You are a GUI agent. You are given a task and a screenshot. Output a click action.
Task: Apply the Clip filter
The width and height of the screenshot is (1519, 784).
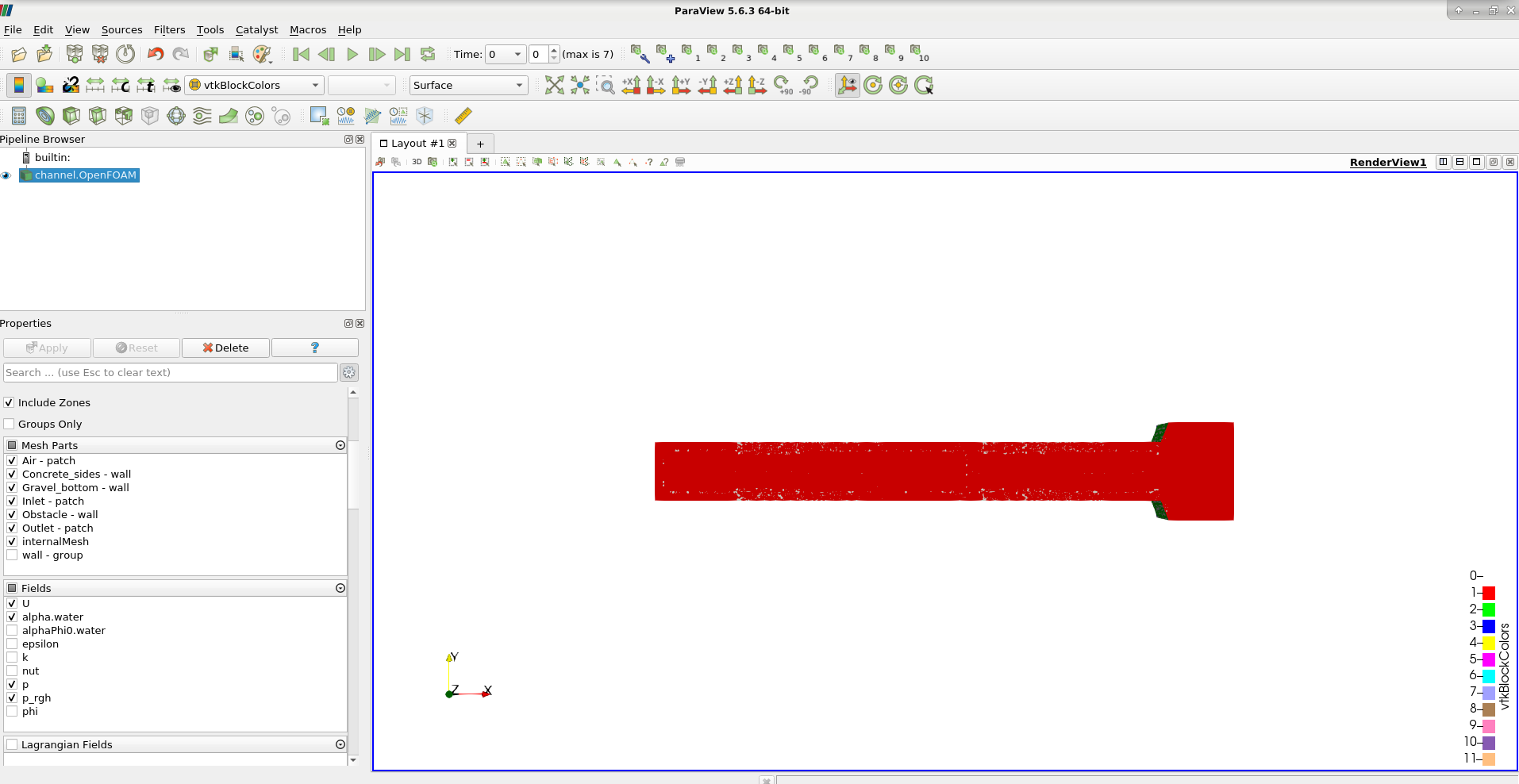pos(71,116)
